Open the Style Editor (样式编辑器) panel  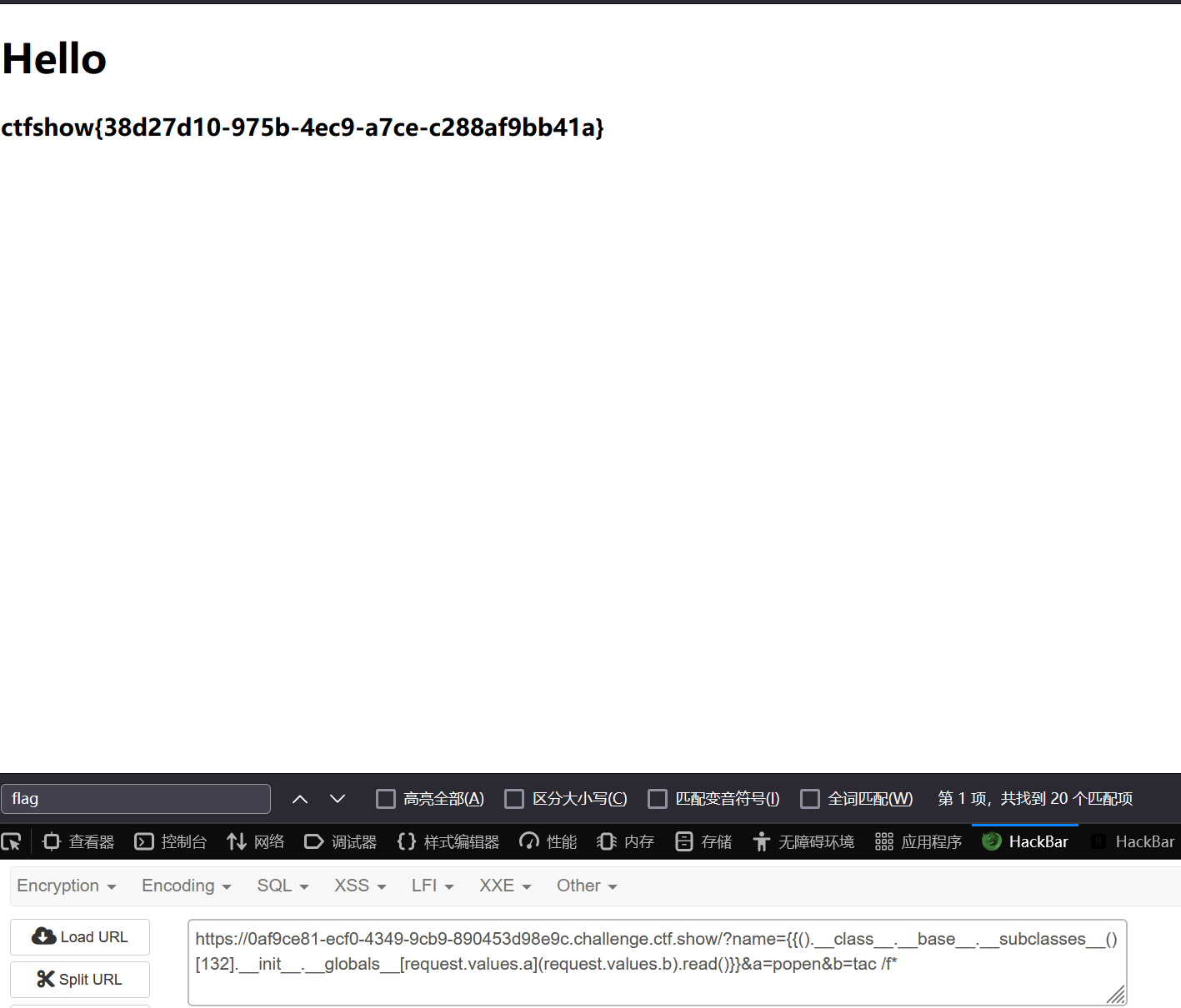448,842
